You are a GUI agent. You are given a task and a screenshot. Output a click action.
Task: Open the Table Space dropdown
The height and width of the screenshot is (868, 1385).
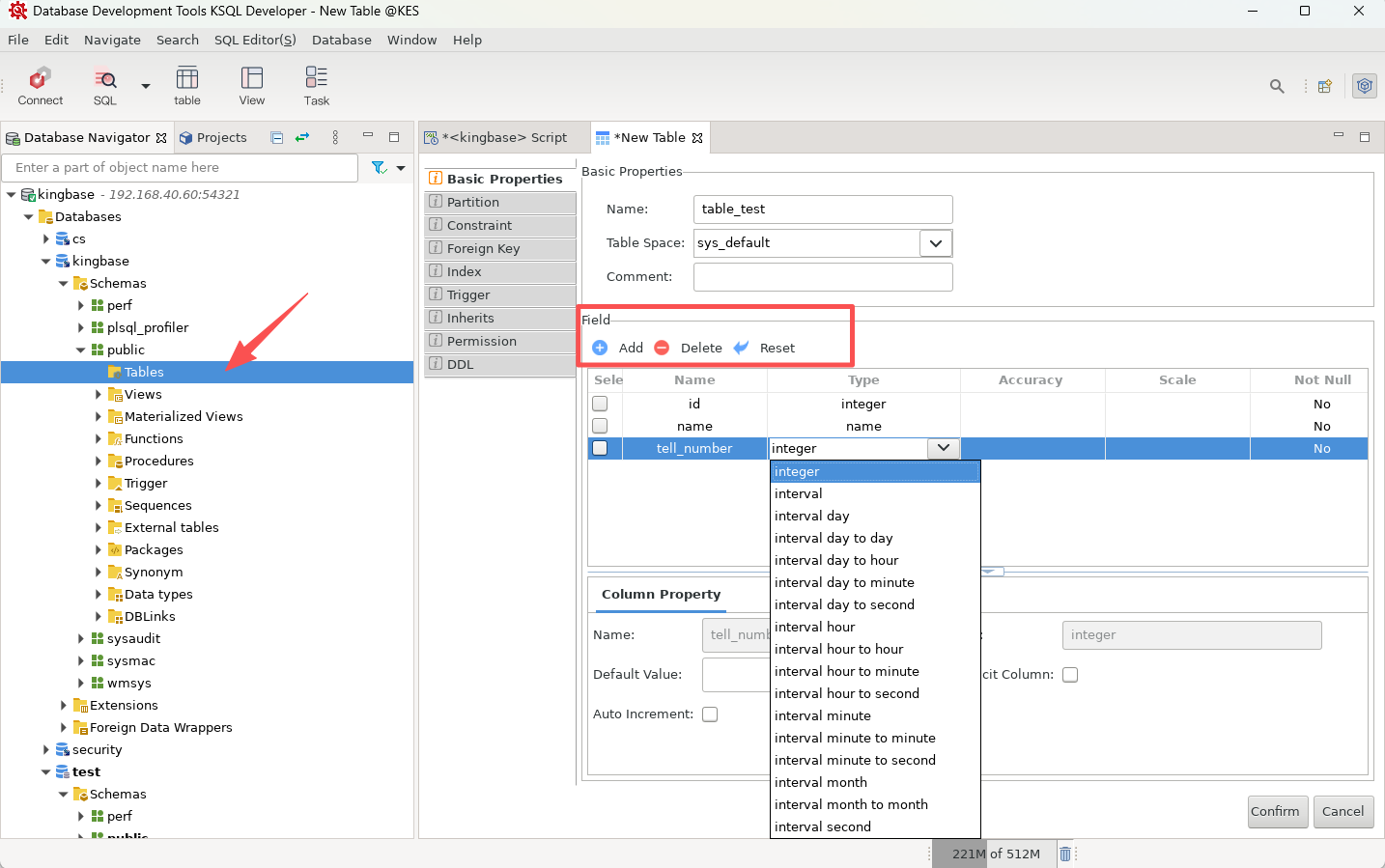pos(935,243)
